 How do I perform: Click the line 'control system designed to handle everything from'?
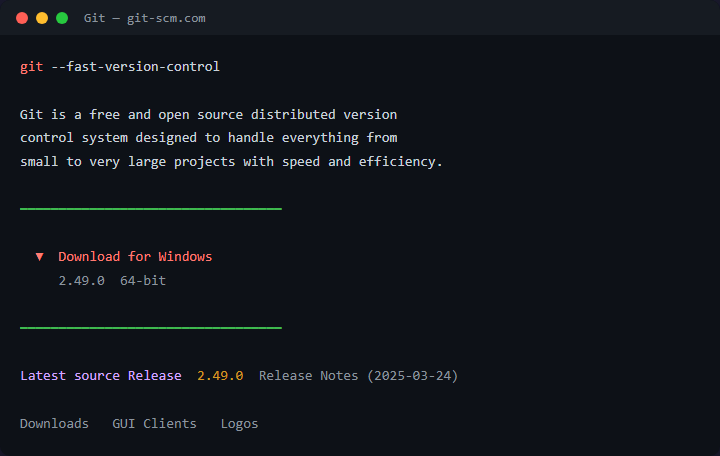[208, 138]
